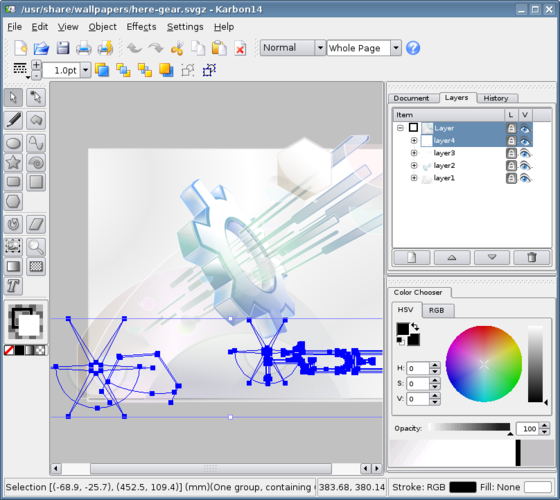Select the Sinus wave tool
Screen dimensions: 560x500
point(36,143)
